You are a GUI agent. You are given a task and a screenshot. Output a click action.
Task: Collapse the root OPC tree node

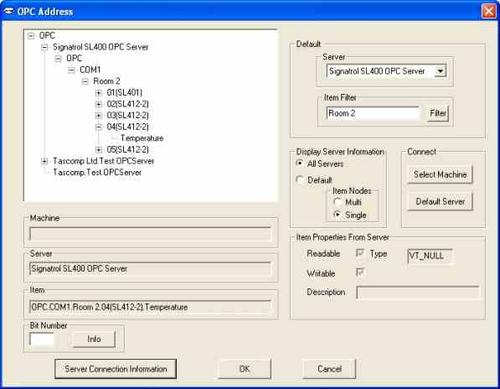coord(31,36)
